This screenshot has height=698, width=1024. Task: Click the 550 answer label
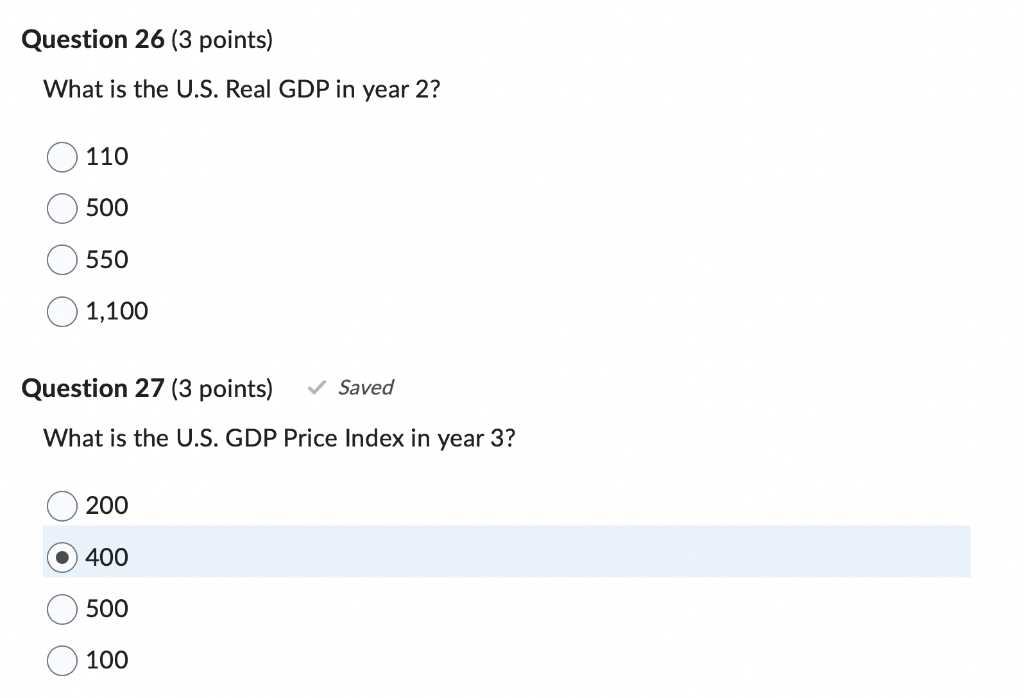tap(106, 260)
